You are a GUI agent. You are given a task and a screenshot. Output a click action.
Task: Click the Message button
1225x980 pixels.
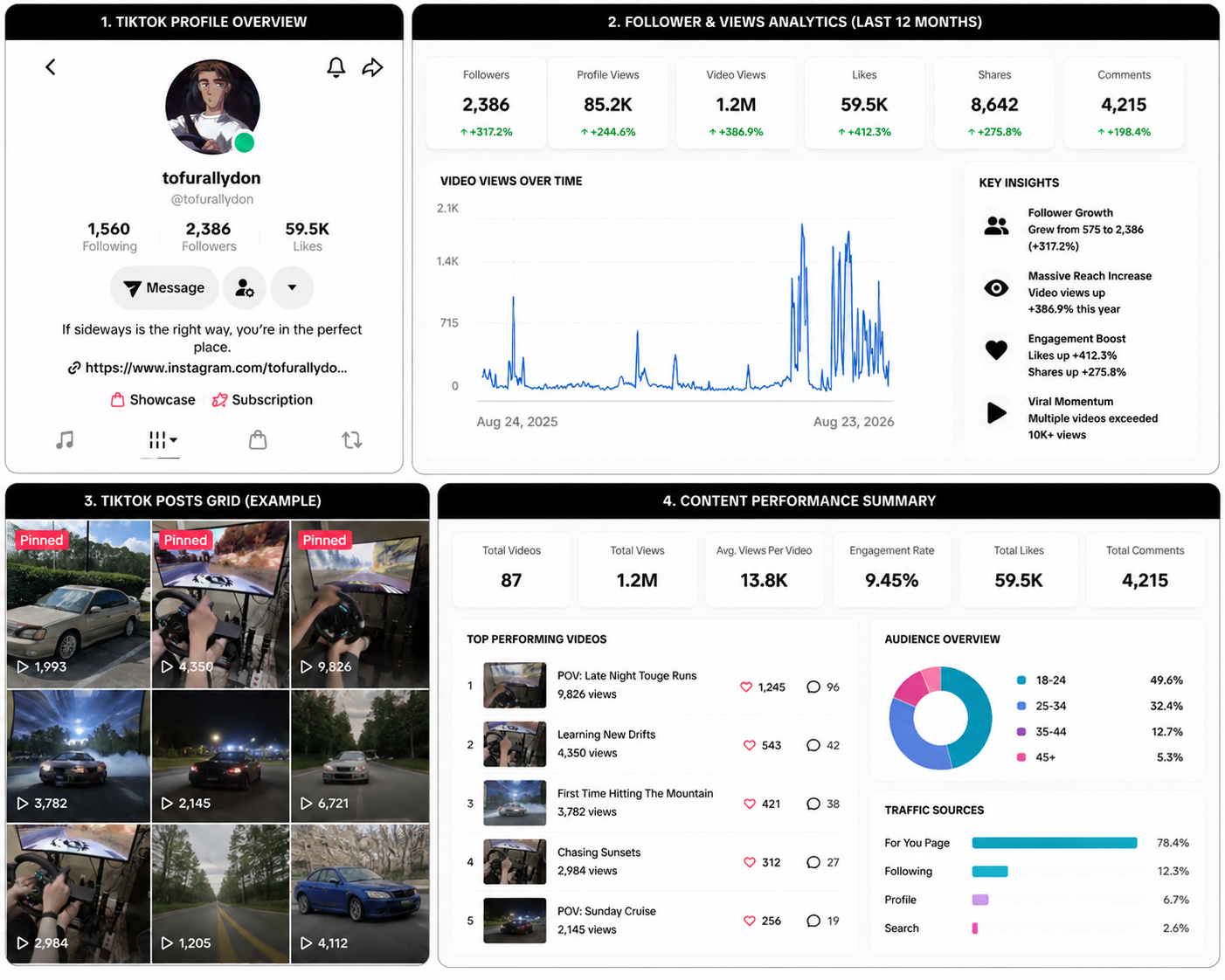163,287
